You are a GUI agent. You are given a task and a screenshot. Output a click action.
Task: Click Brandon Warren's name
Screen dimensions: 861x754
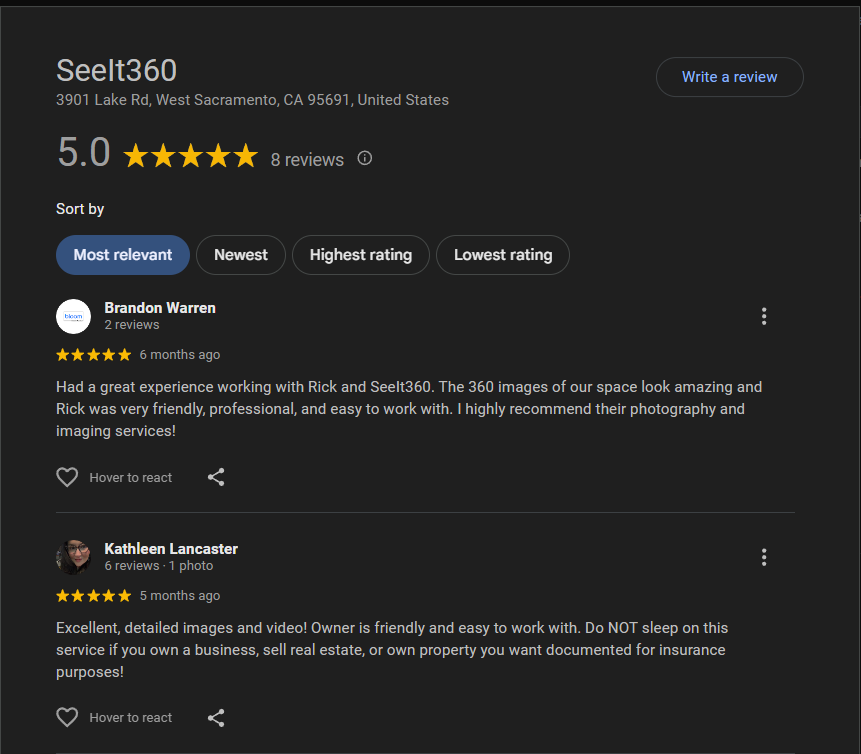pos(160,308)
